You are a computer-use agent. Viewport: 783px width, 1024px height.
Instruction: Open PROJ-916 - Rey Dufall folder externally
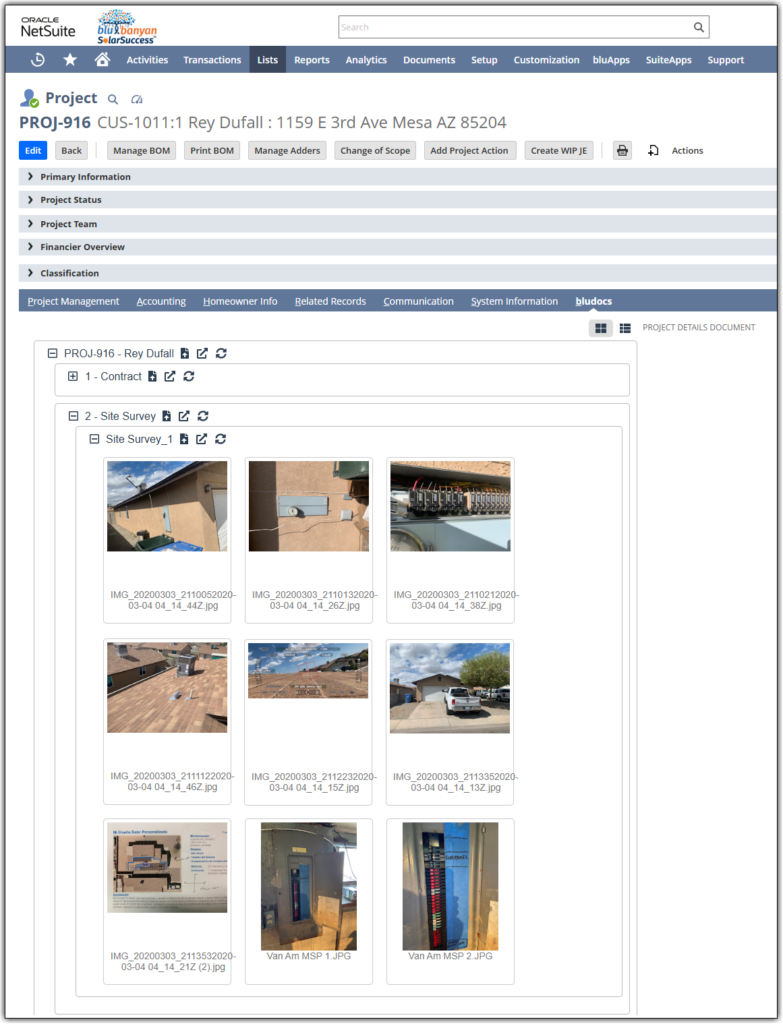click(x=202, y=353)
